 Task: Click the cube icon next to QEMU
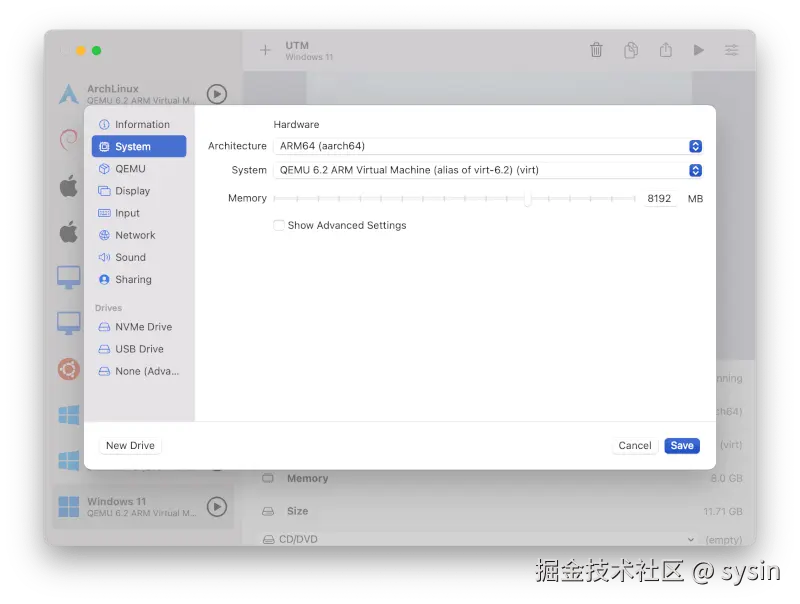point(104,169)
